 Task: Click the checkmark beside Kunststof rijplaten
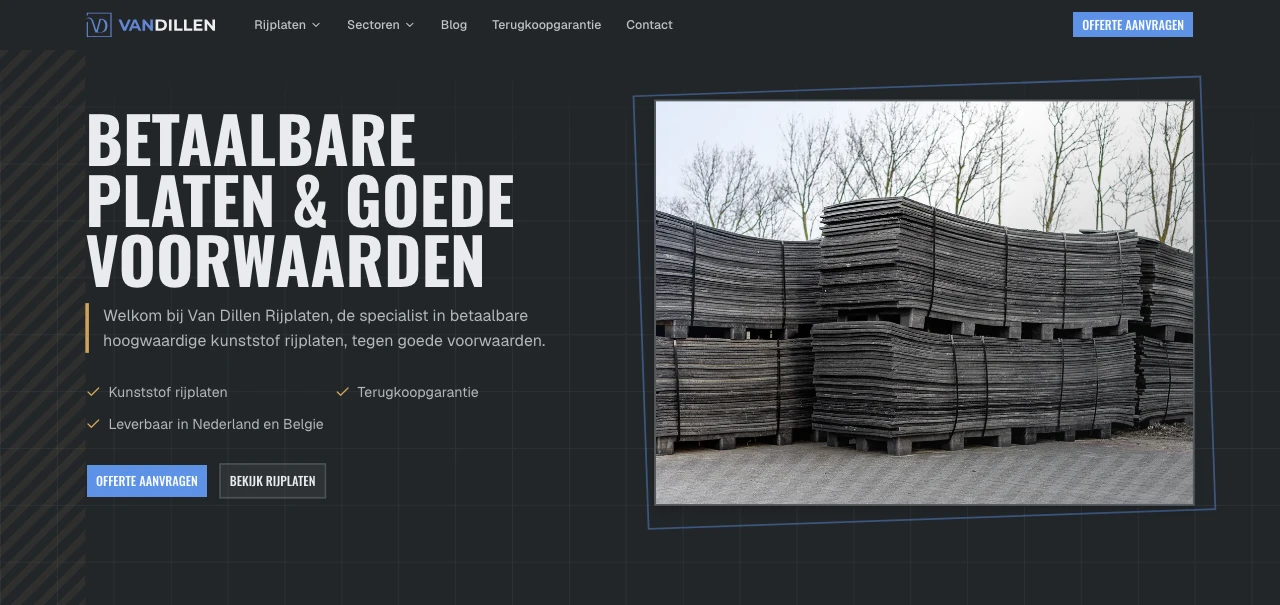[x=93, y=392]
